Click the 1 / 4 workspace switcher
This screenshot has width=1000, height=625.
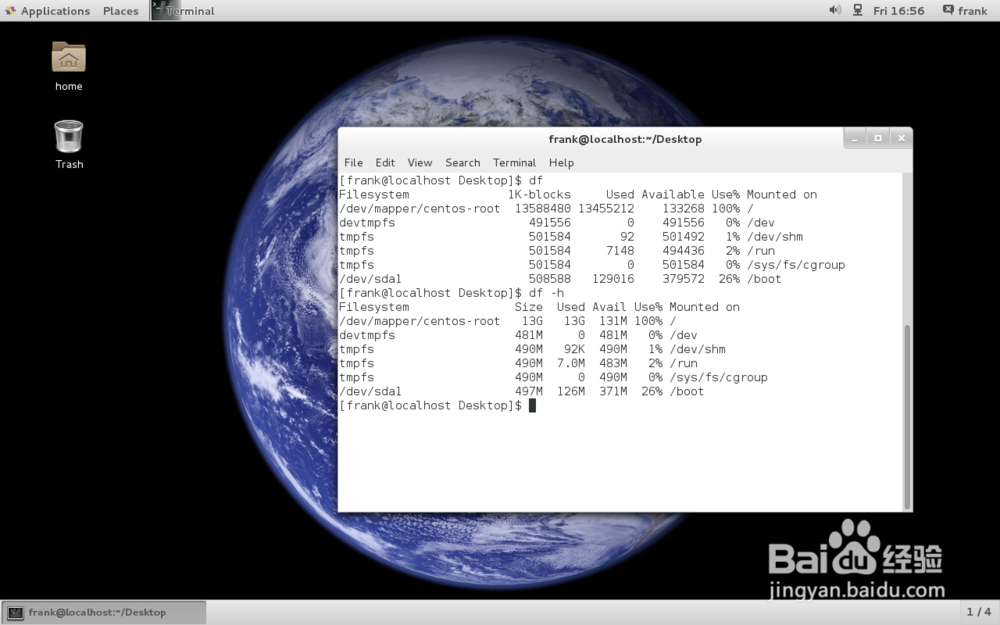(x=978, y=612)
